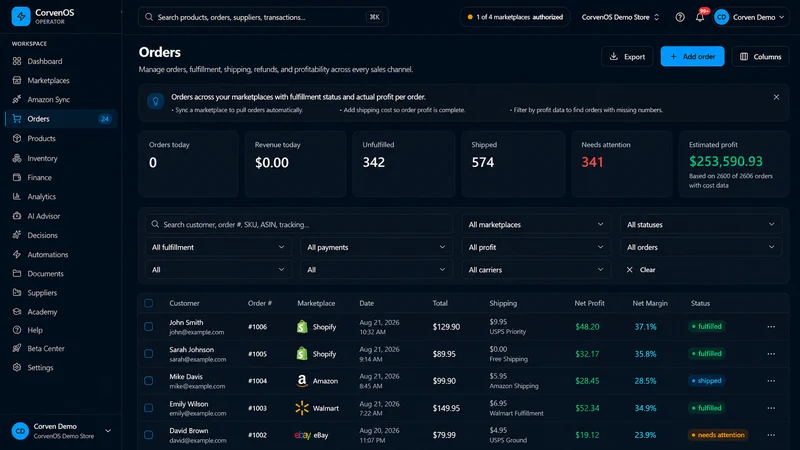800x450 pixels.
Task: Select Mike Davis's order checkbox
Action: point(148,381)
